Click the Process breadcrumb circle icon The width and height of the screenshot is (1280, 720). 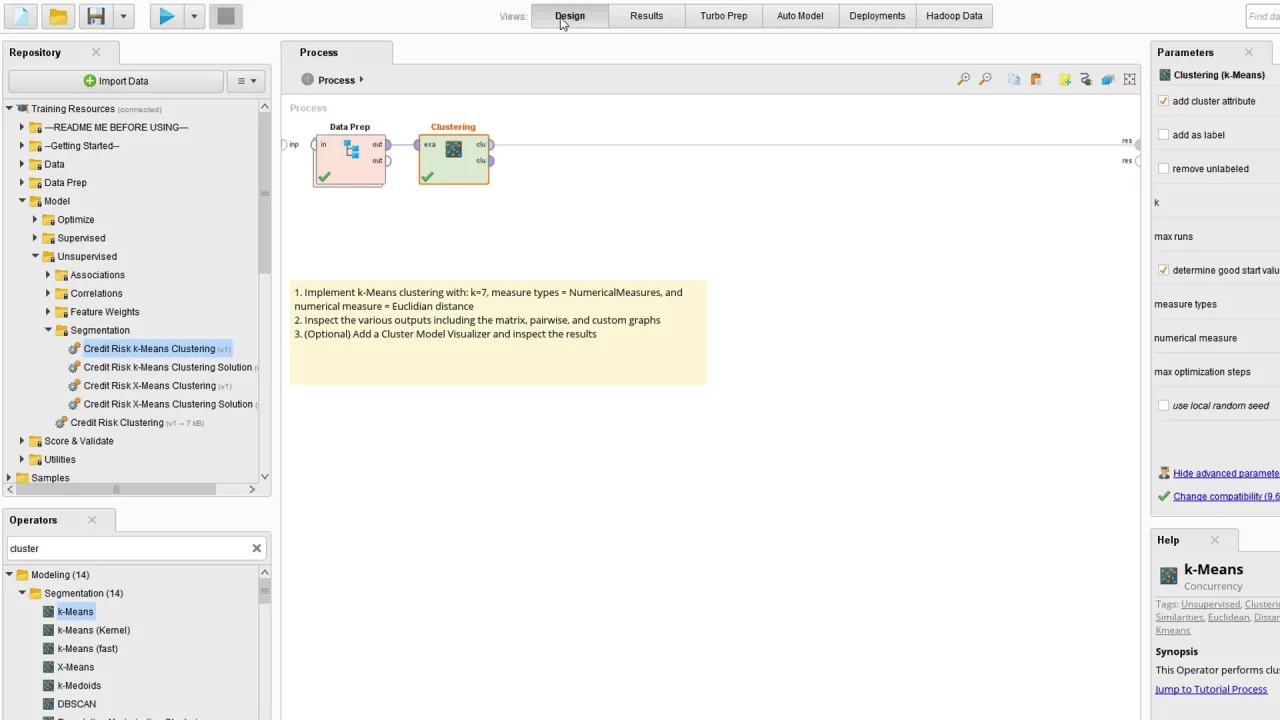click(x=308, y=80)
